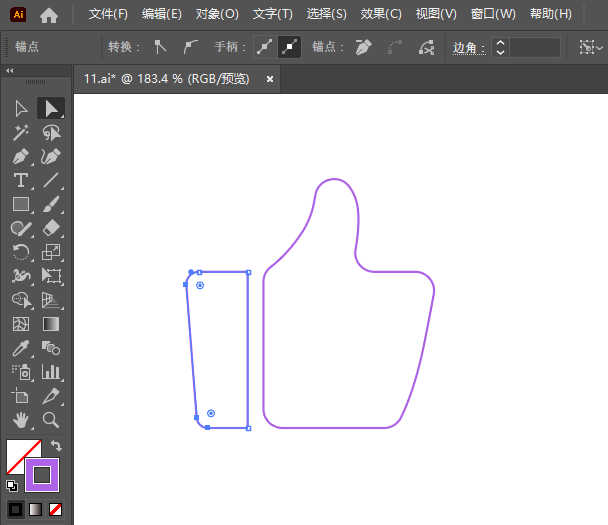Open the 边角 corner options link
The height and width of the screenshot is (525, 608).
[x=469, y=48]
